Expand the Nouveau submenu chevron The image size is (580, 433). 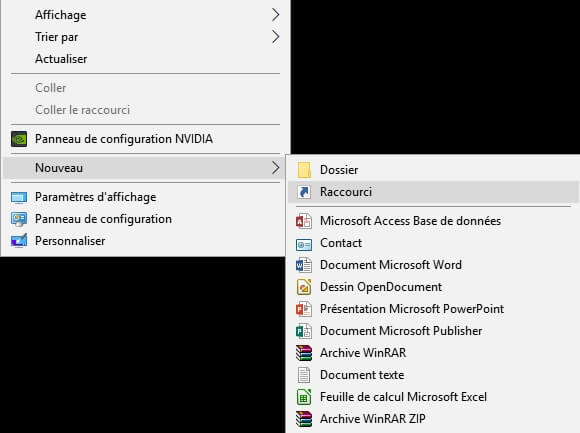(276, 168)
